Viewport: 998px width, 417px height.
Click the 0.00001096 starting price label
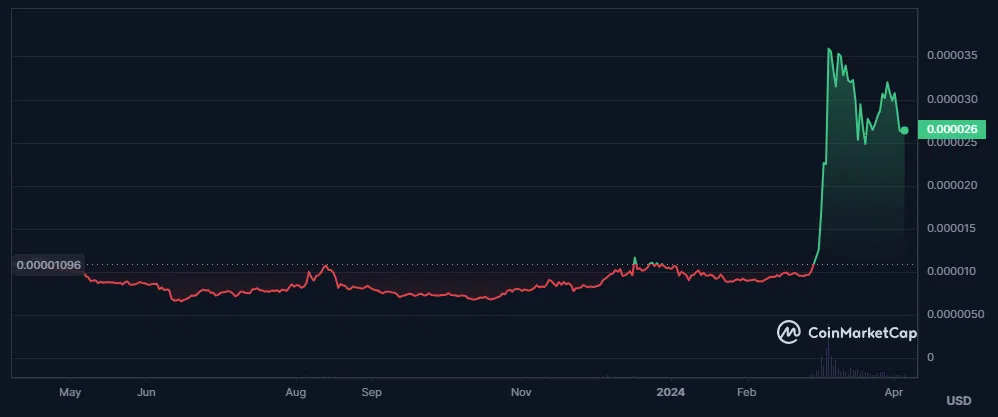click(49, 264)
